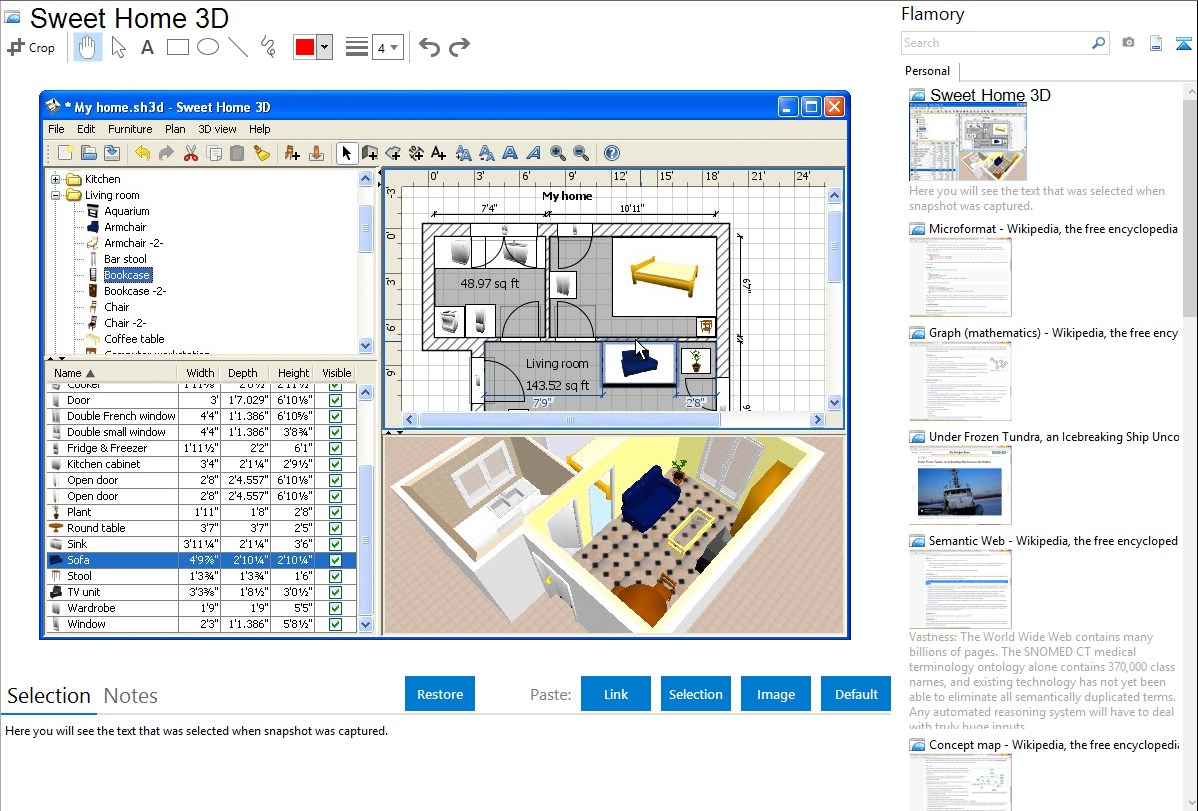Choose the Create rooms mode icon
The width and height of the screenshot is (1198, 811).
point(393,153)
